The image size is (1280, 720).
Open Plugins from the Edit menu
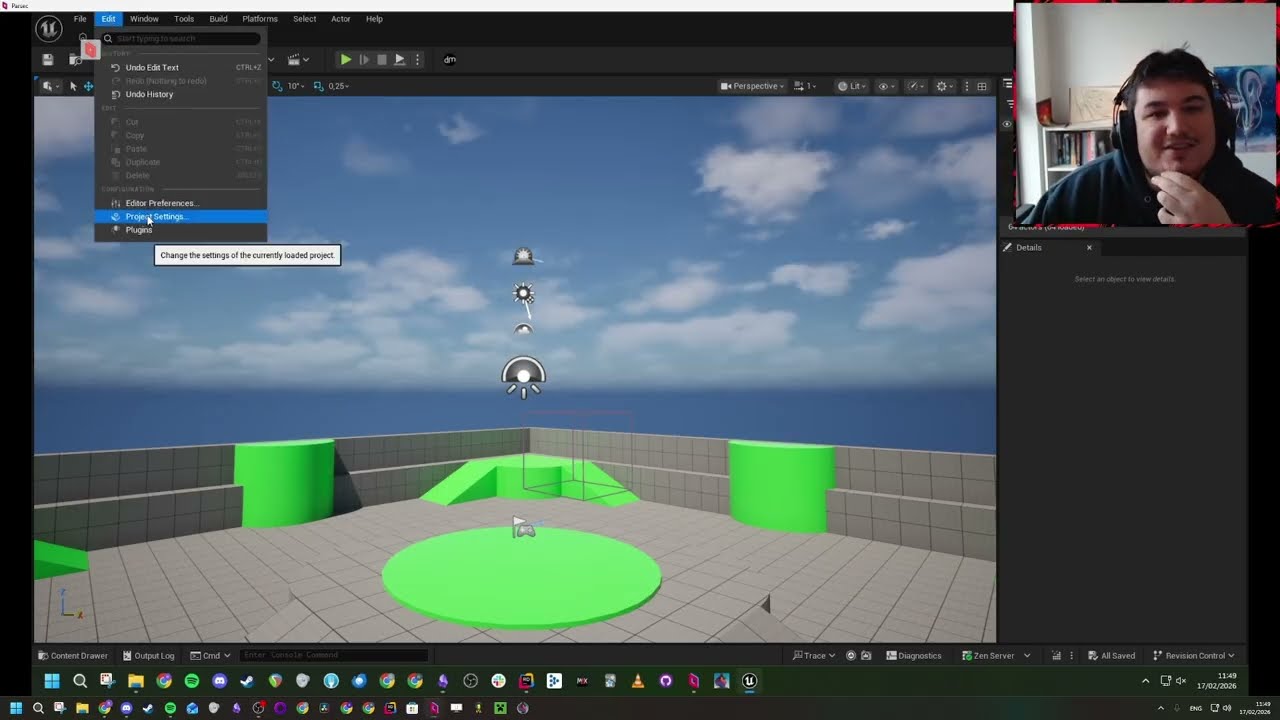181,230
